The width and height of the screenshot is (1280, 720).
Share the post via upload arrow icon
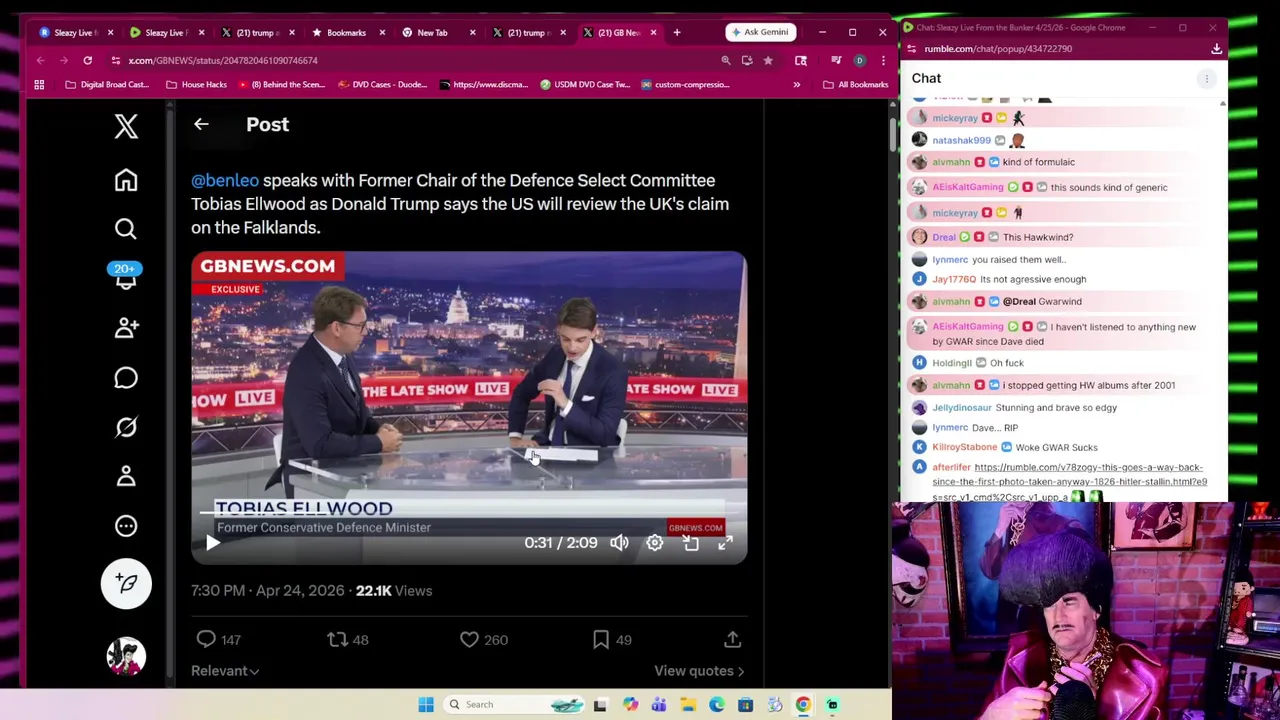tap(732, 640)
